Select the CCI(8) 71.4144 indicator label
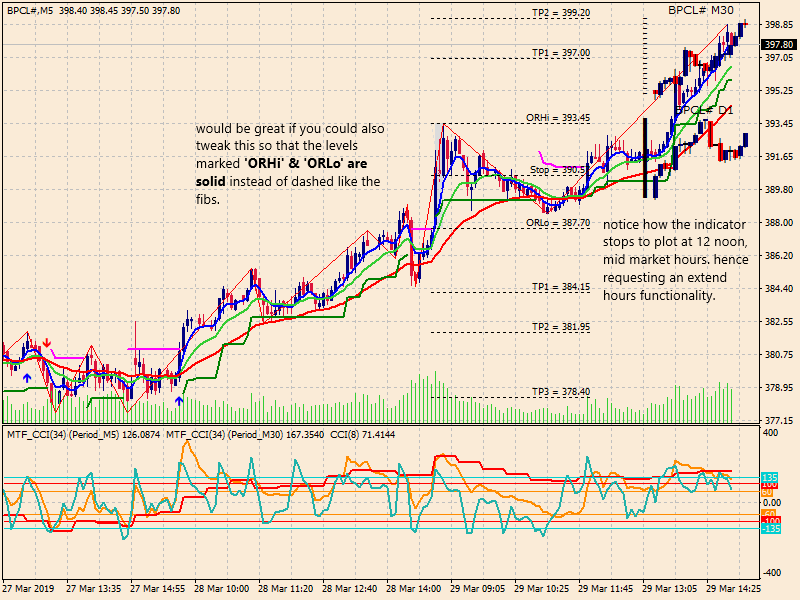Image resolution: width=800 pixels, height=600 pixels. click(x=362, y=435)
